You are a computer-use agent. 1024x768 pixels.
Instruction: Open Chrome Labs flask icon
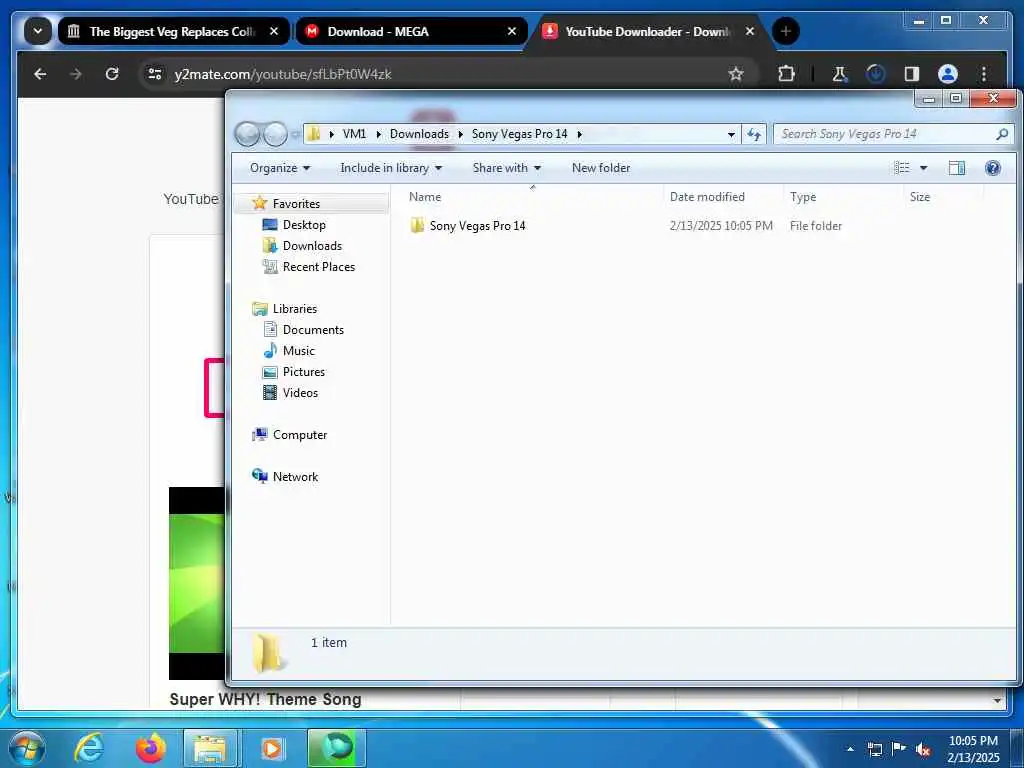[x=840, y=74]
